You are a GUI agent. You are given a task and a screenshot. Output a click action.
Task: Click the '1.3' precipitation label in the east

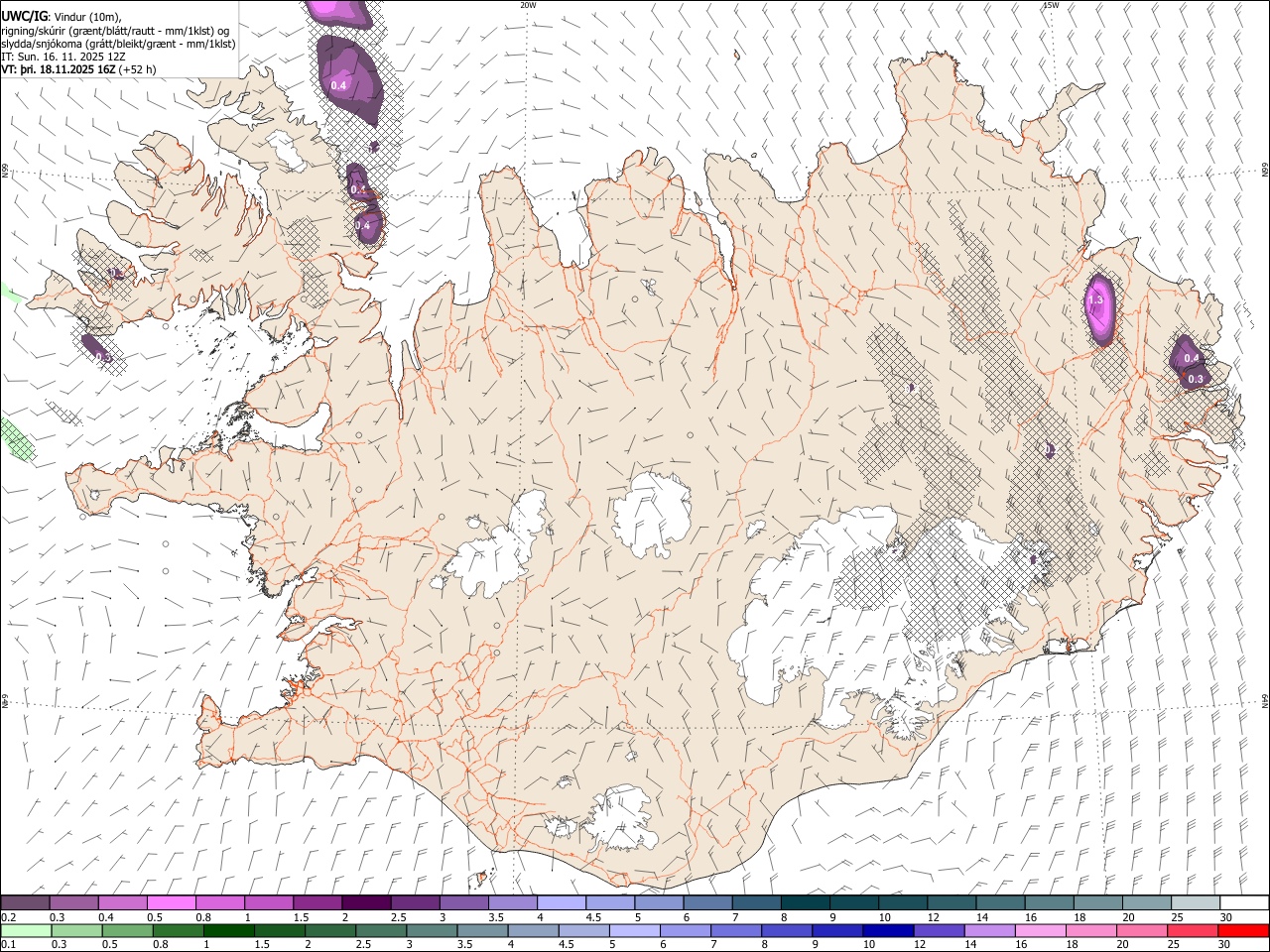[1095, 299]
